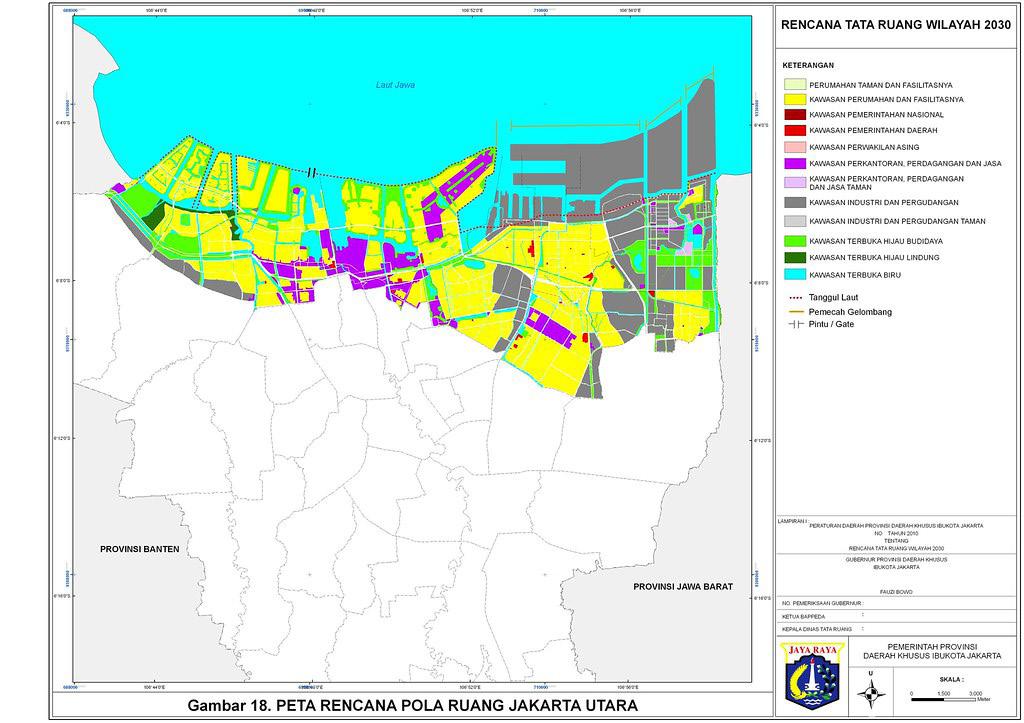The width and height of the screenshot is (1024, 723).
Task: Click the 'Tanggul Laut' legend text
Action: 833,298
